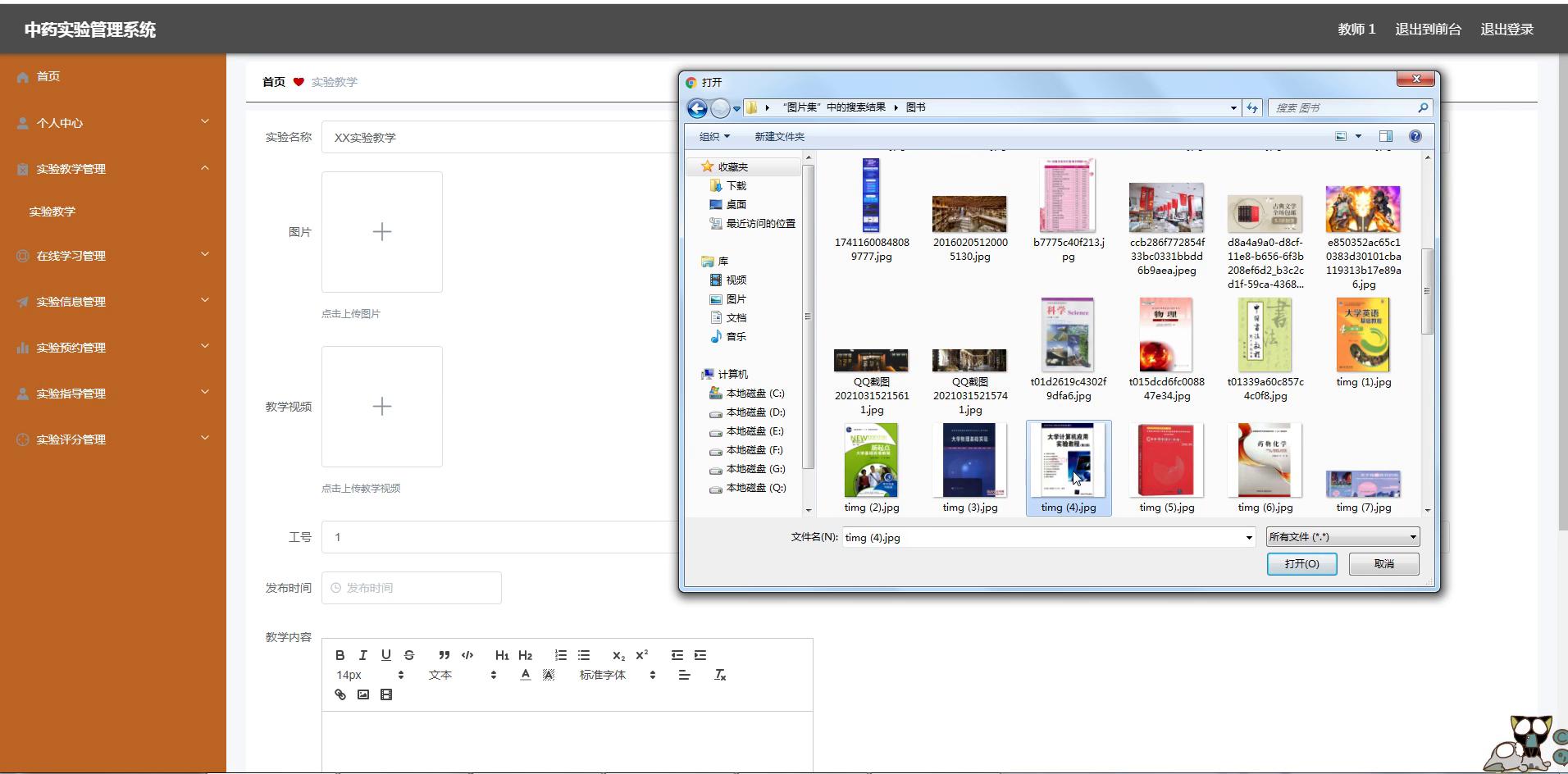
Task: Open the 组织 menu in file dialog
Action: tap(713, 137)
